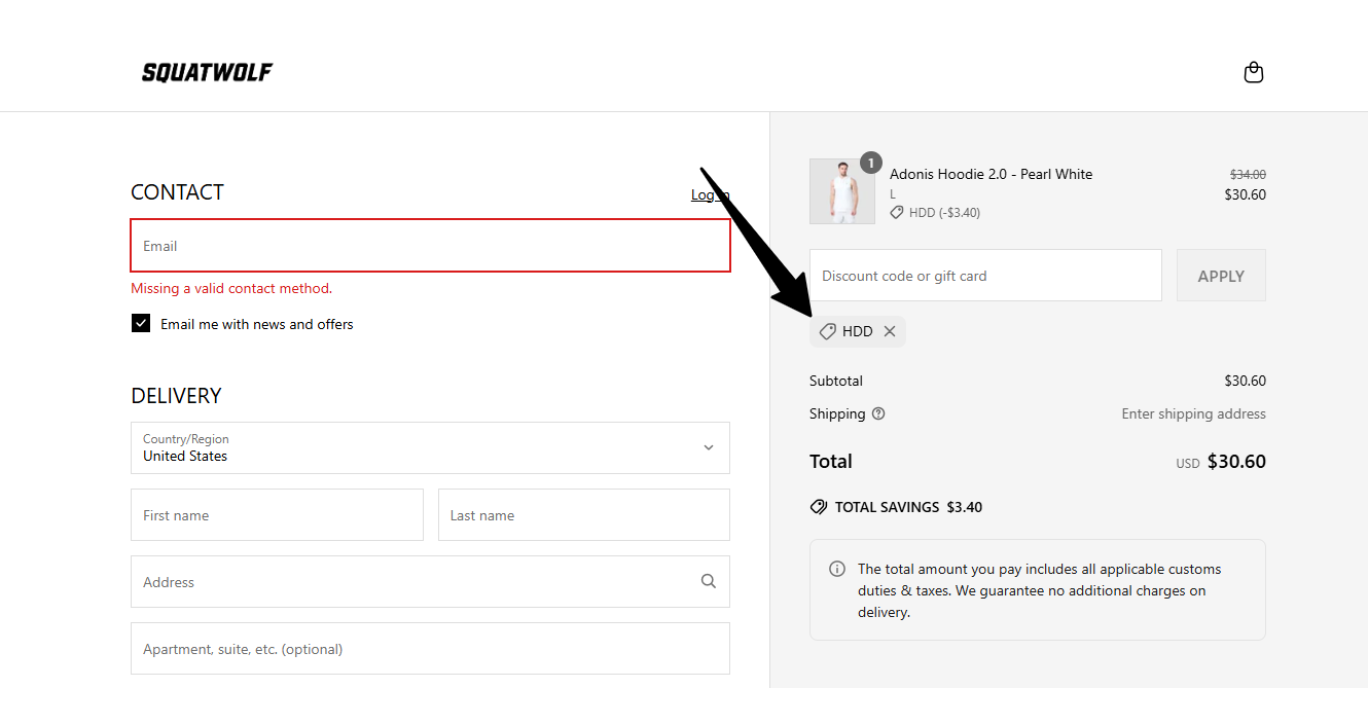Open the shopping bag cart icon

point(1253,72)
